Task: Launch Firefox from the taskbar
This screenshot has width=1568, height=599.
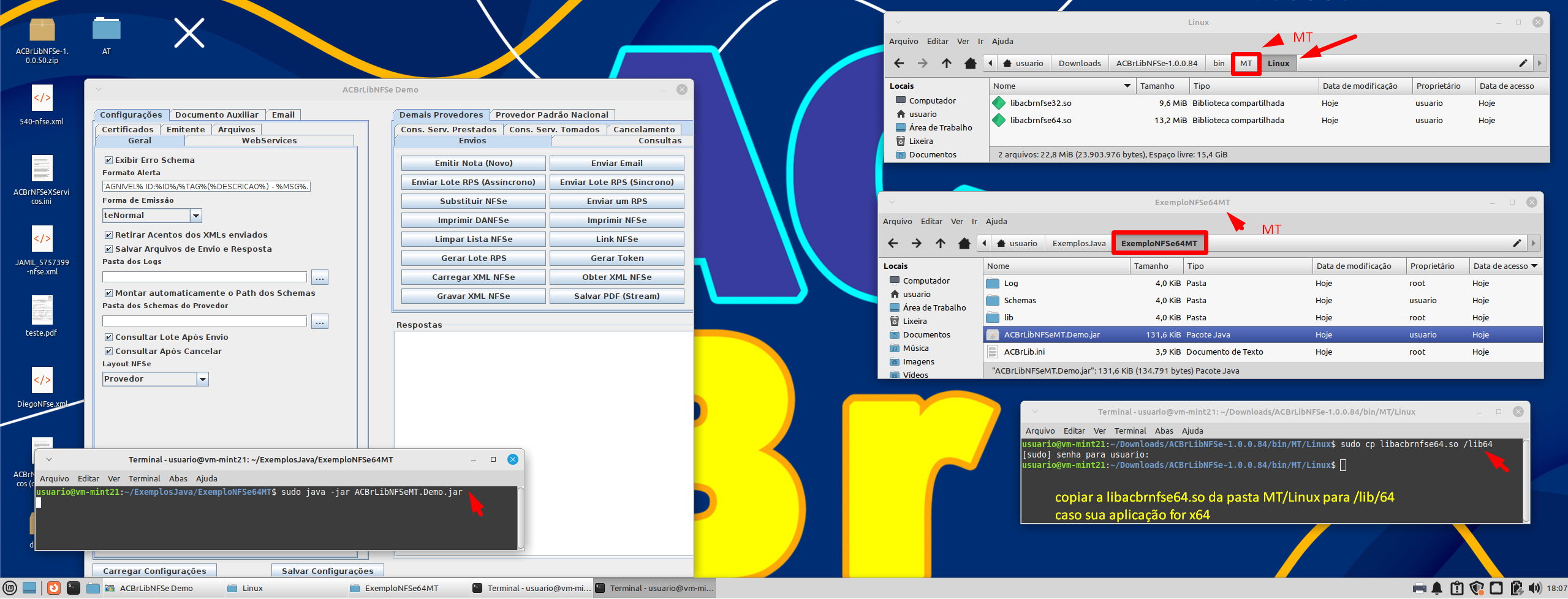Action: pos(54,589)
